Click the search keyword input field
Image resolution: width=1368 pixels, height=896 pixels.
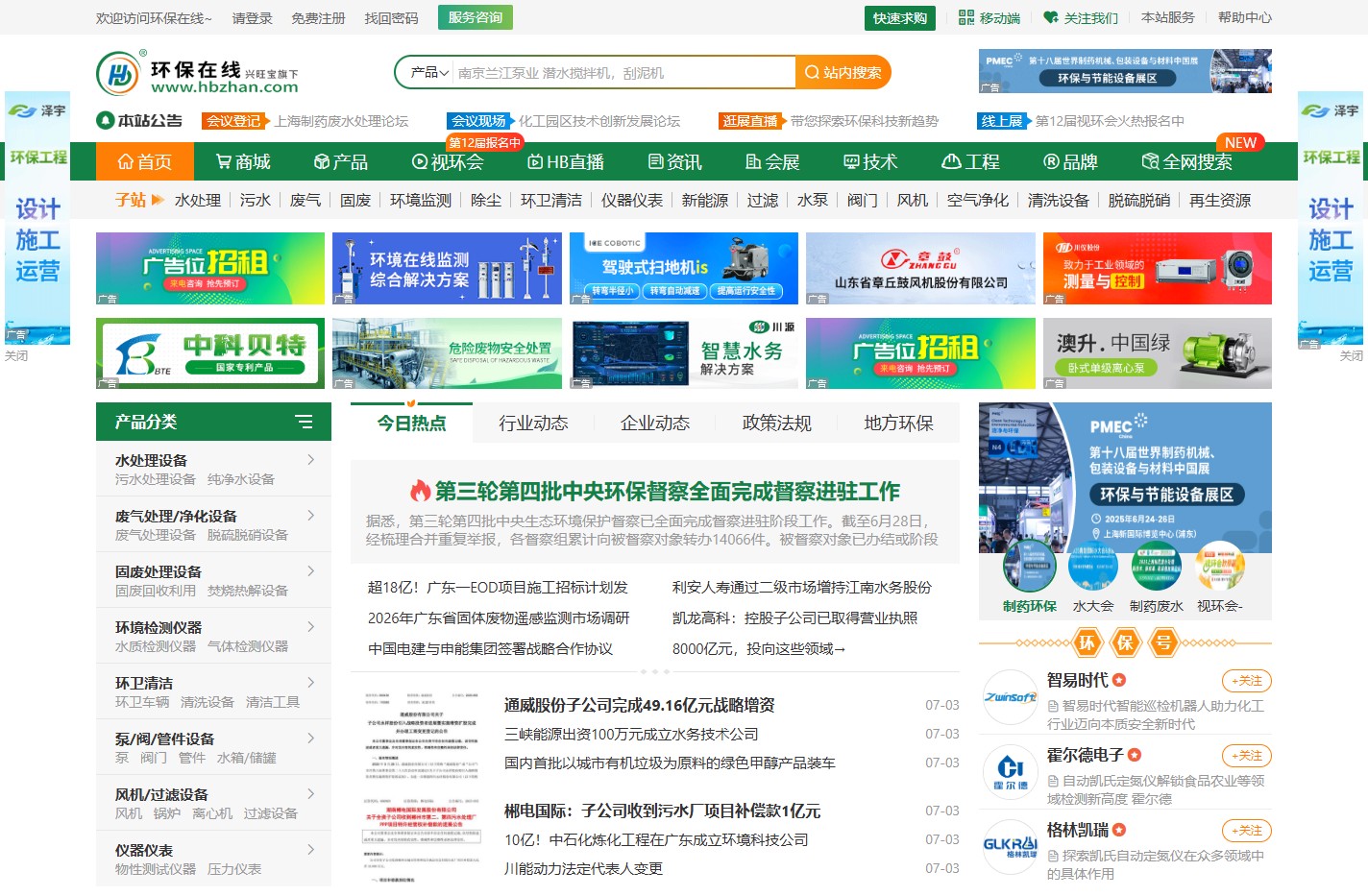(624, 72)
